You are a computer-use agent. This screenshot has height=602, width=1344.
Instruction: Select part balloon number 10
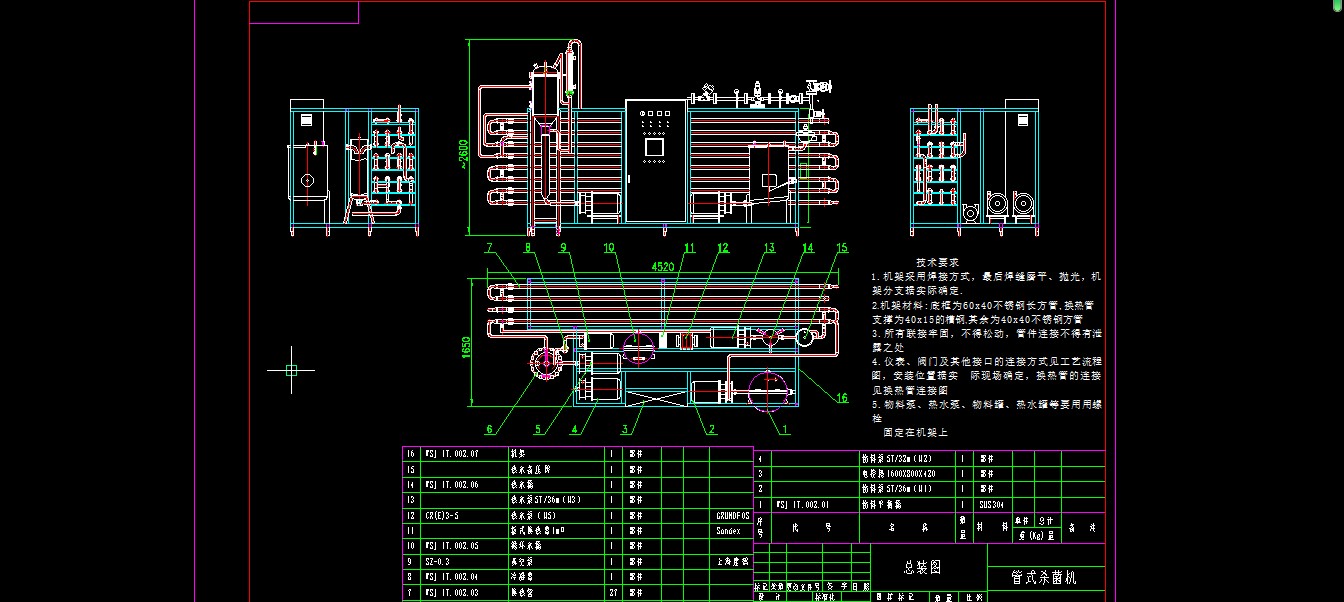pyautogui.click(x=609, y=248)
